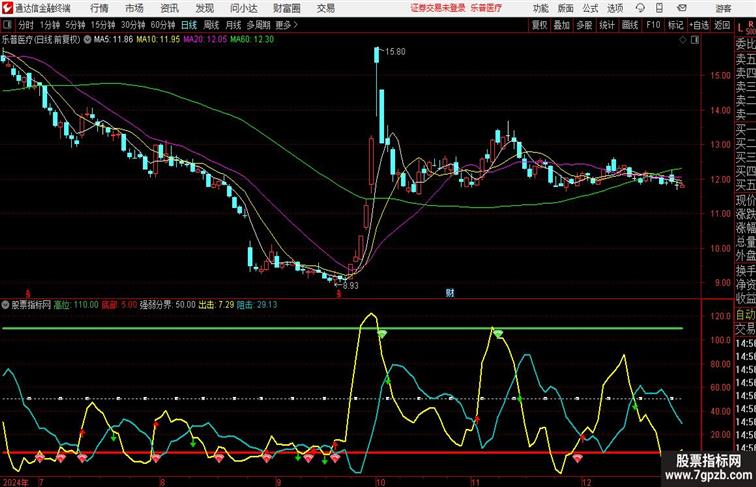Switch to the 周线 weekly tab
Screen dimensions: 756x487
coord(211,25)
